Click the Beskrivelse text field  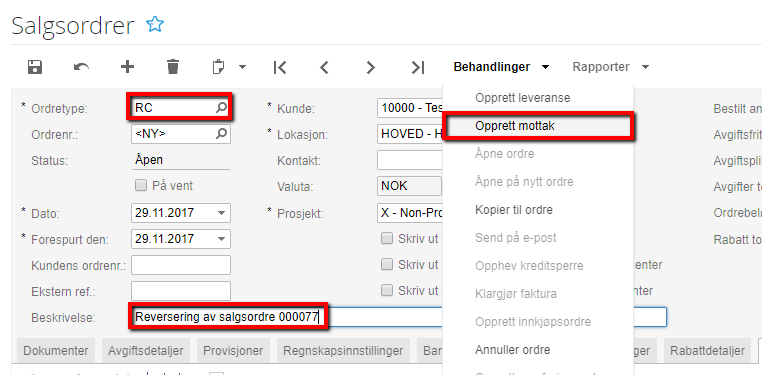tap(398, 317)
